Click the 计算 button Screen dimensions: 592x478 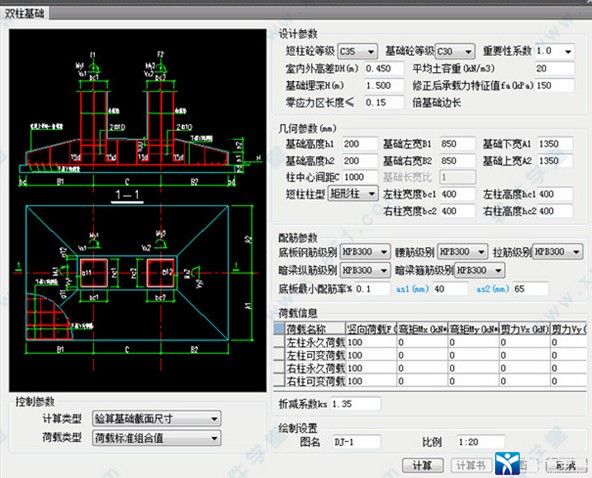click(422, 466)
